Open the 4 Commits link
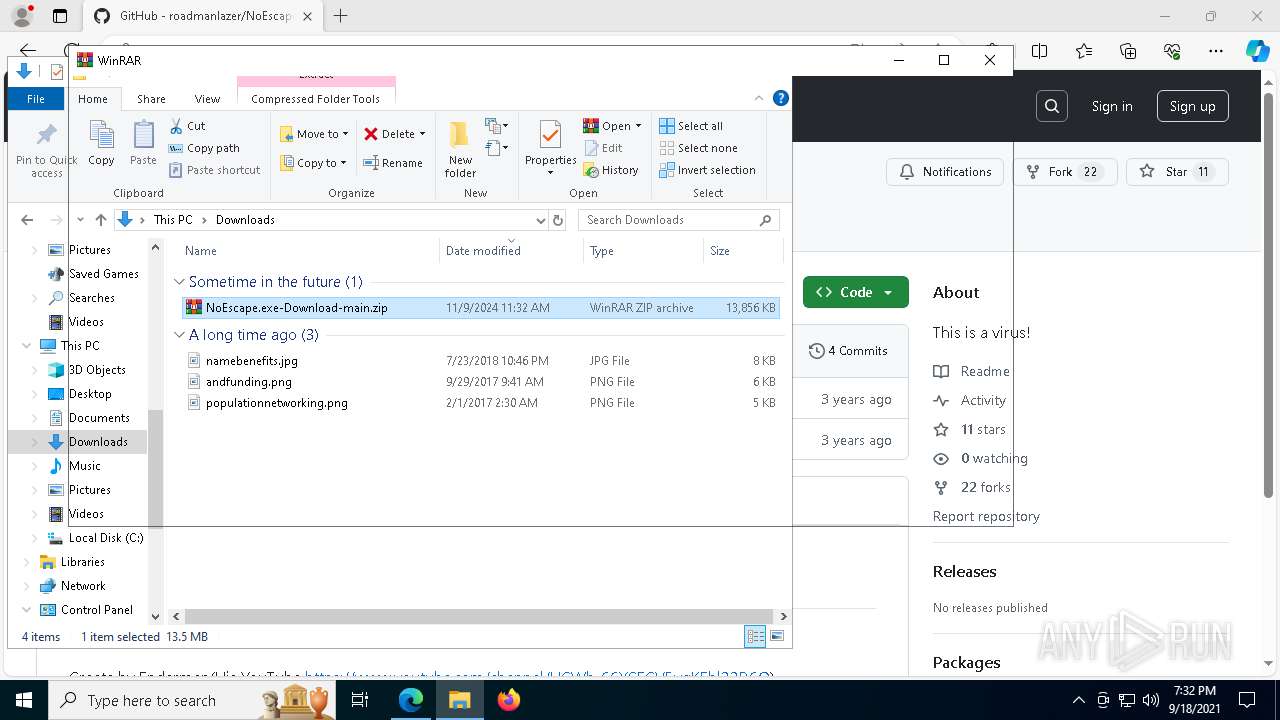This screenshot has height=720, width=1280. 848,351
